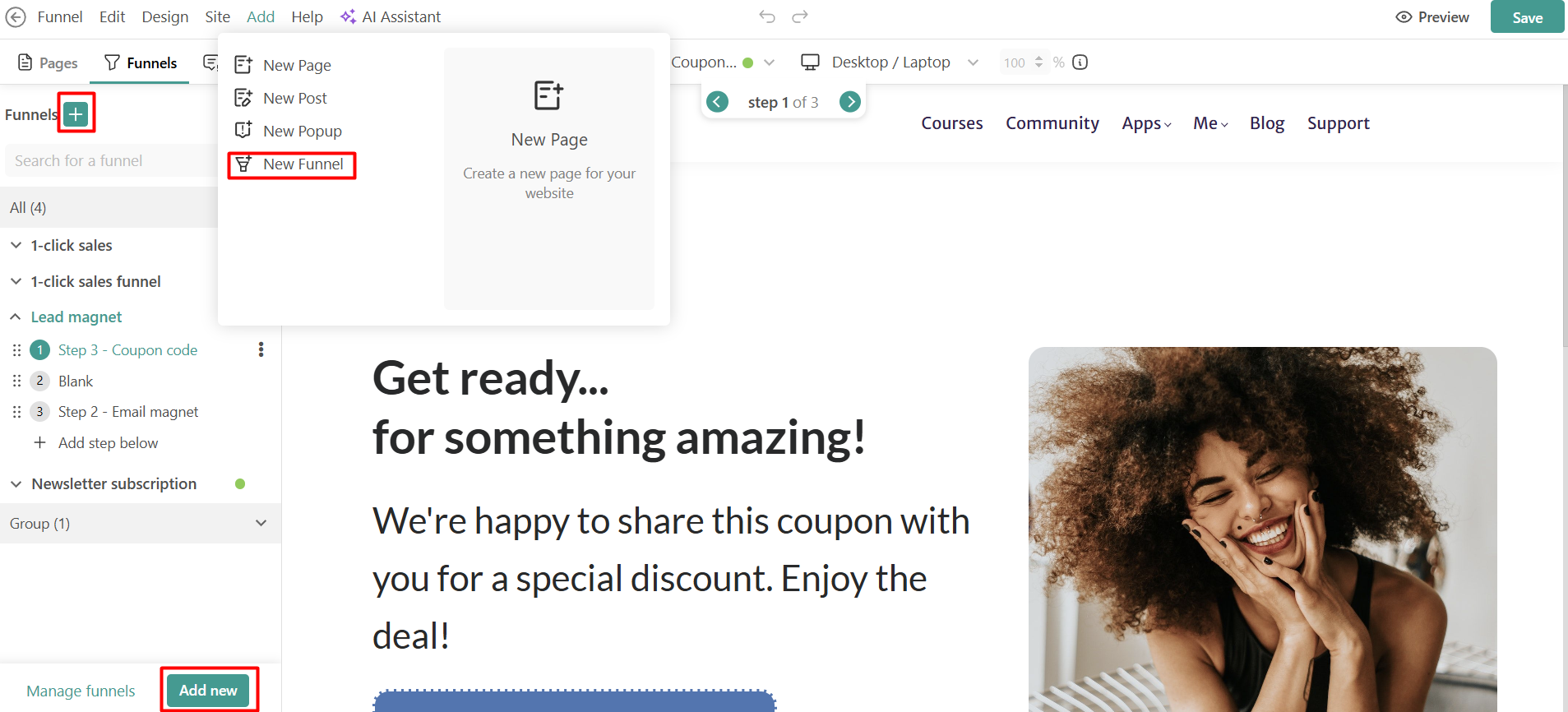The height and width of the screenshot is (712, 1568).
Task: Click the comments tab icon next to Funnels
Action: 210,62
